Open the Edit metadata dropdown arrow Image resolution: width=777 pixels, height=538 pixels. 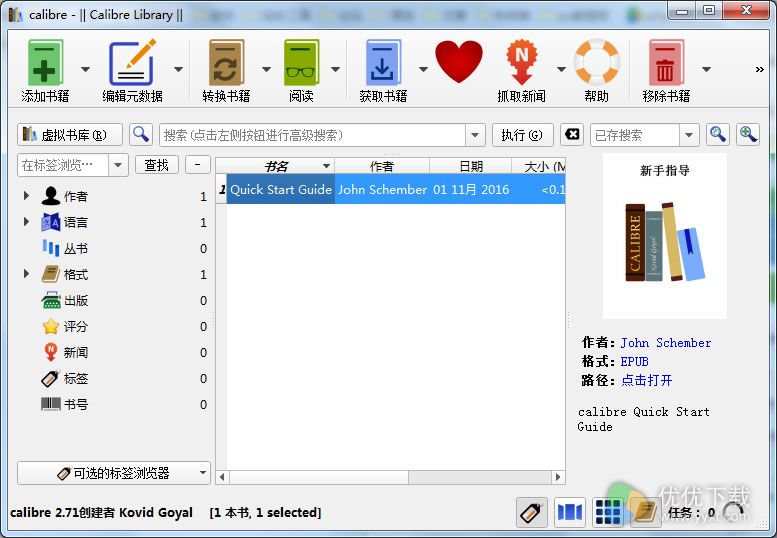point(178,69)
